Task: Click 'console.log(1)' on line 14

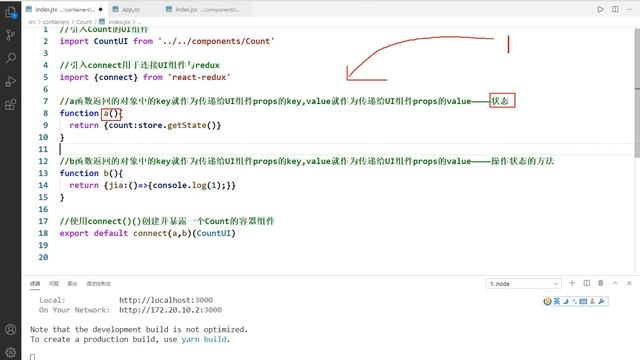Action: pos(187,185)
